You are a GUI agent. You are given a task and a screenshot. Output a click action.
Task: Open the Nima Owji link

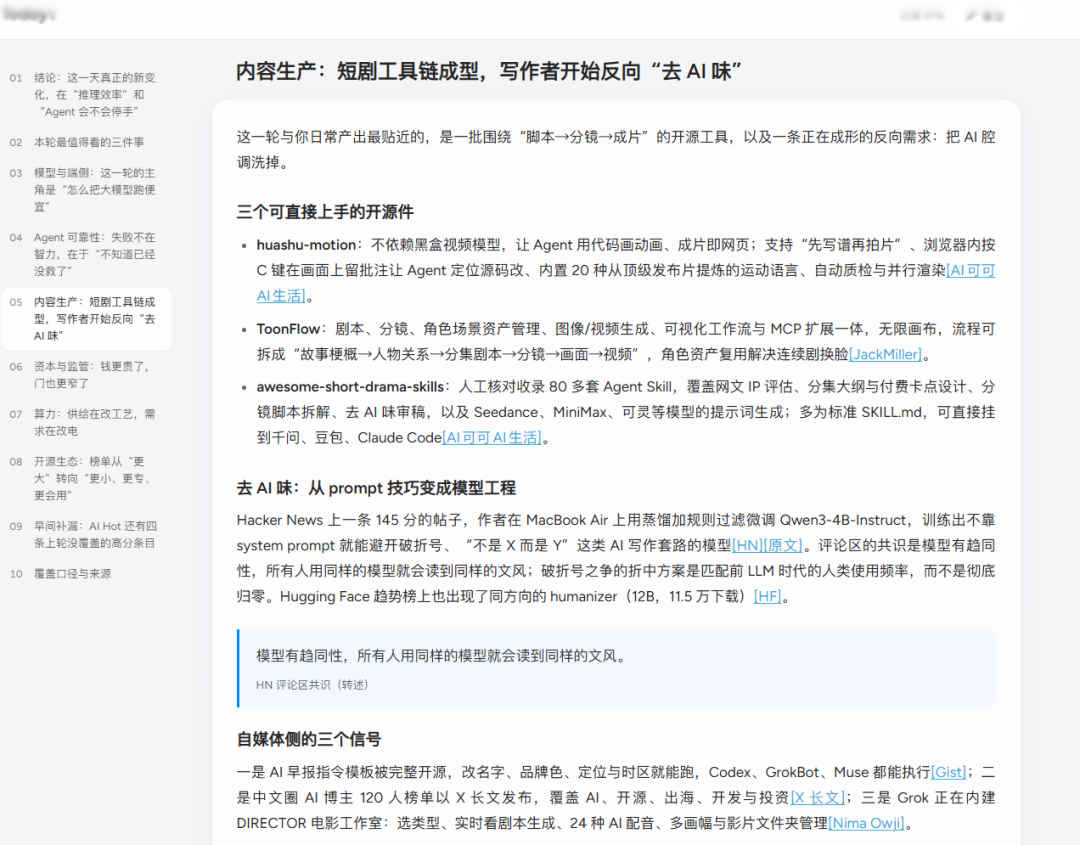[x=866, y=823]
